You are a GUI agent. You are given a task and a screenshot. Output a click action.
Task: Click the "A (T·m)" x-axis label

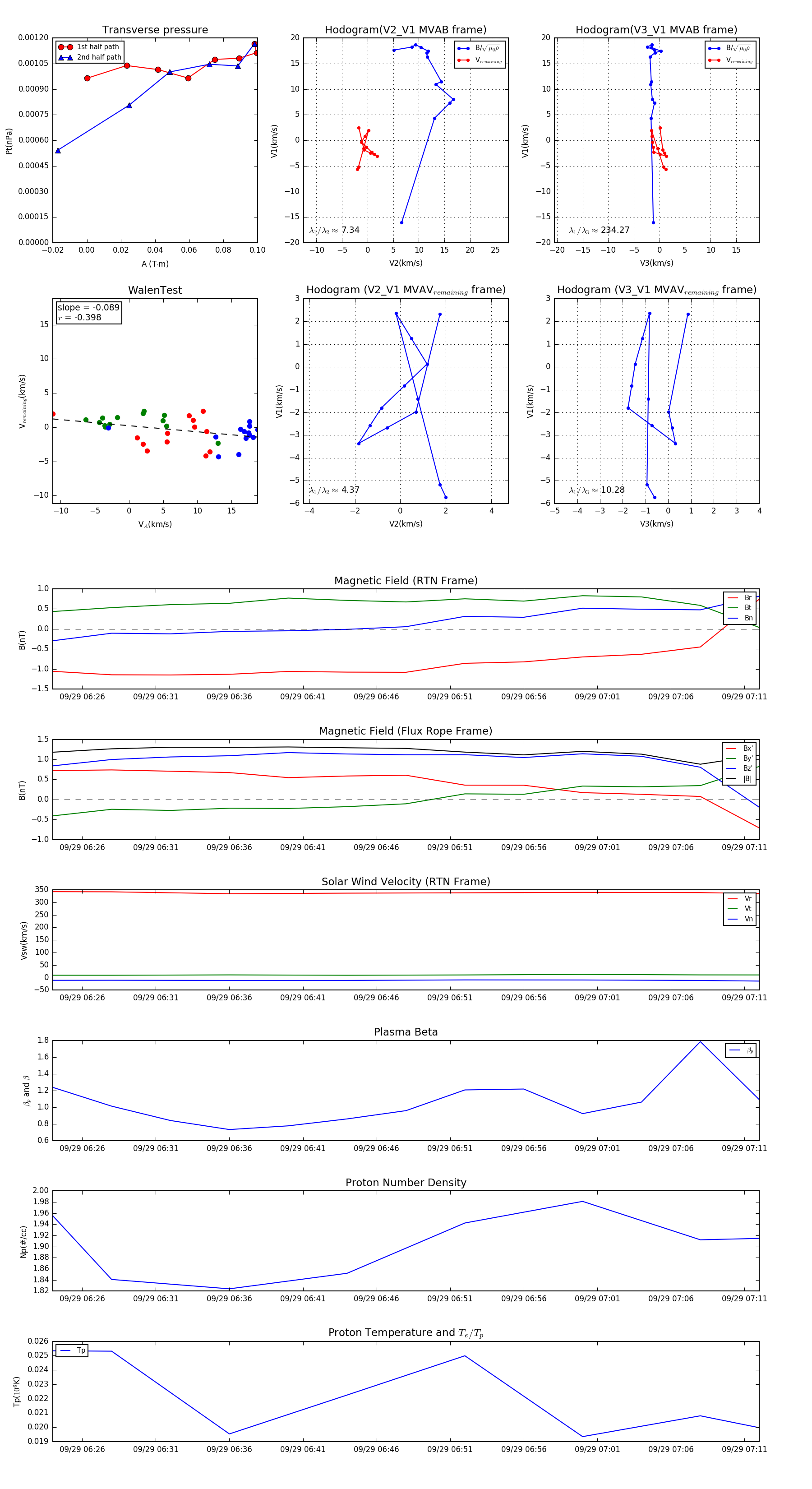coord(155,264)
